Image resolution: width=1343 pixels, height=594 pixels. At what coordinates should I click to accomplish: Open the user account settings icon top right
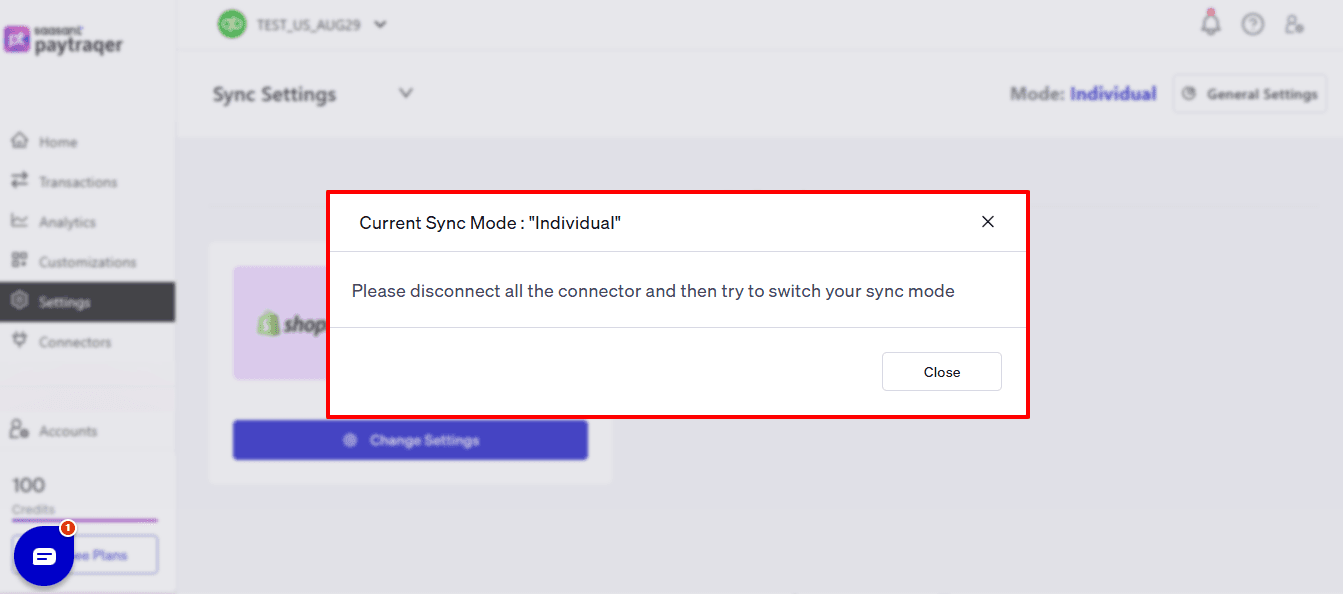[1295, 23]
